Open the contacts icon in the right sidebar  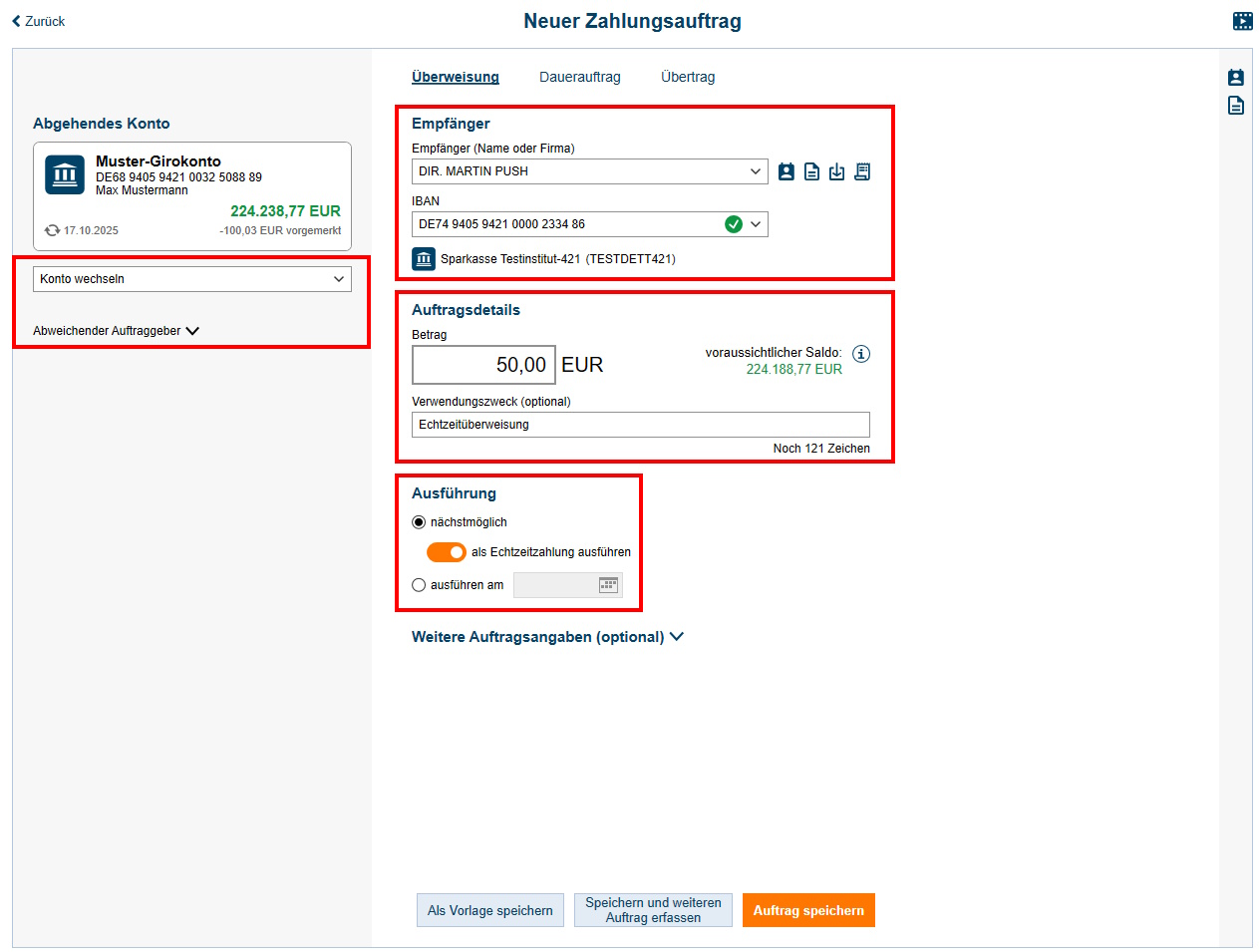point(1236,77)
